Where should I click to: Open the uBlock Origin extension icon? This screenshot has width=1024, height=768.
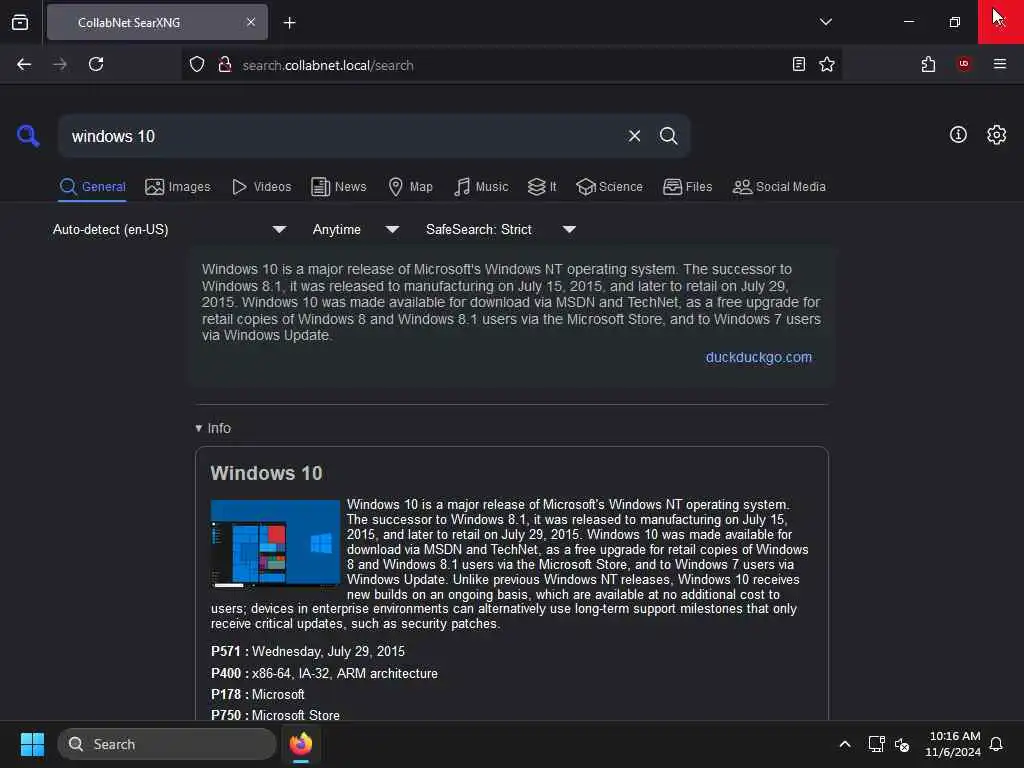tap(963, 64)
